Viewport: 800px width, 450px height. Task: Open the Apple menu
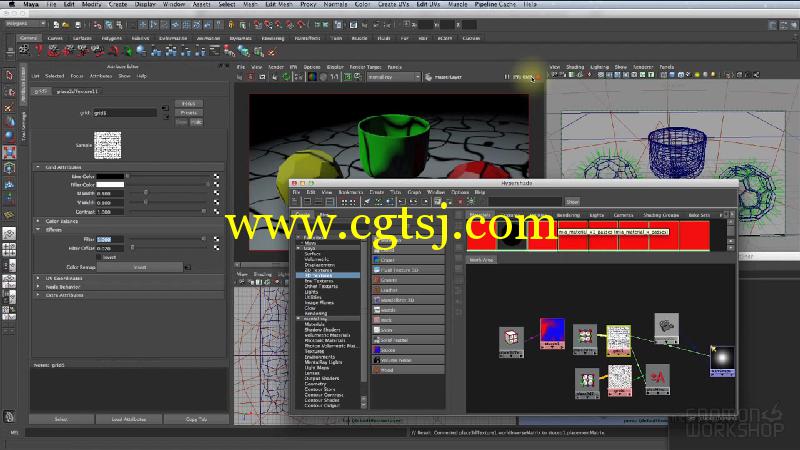coord(11,4)
